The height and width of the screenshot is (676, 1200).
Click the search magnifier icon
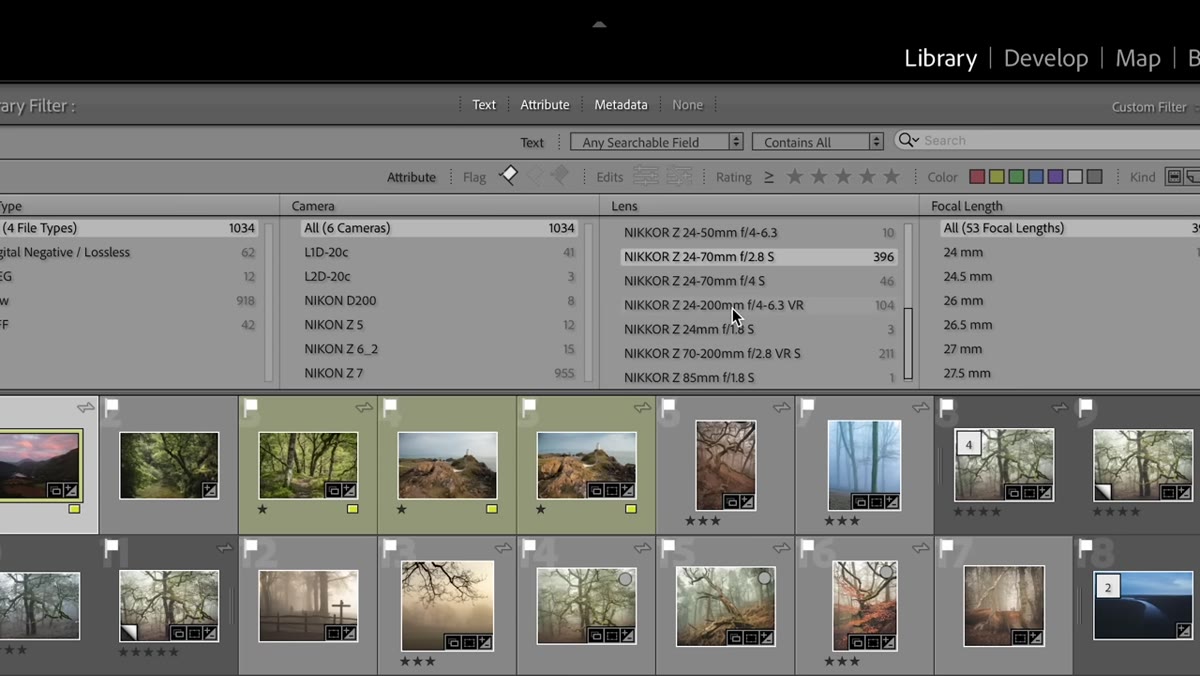coord(907,141)
